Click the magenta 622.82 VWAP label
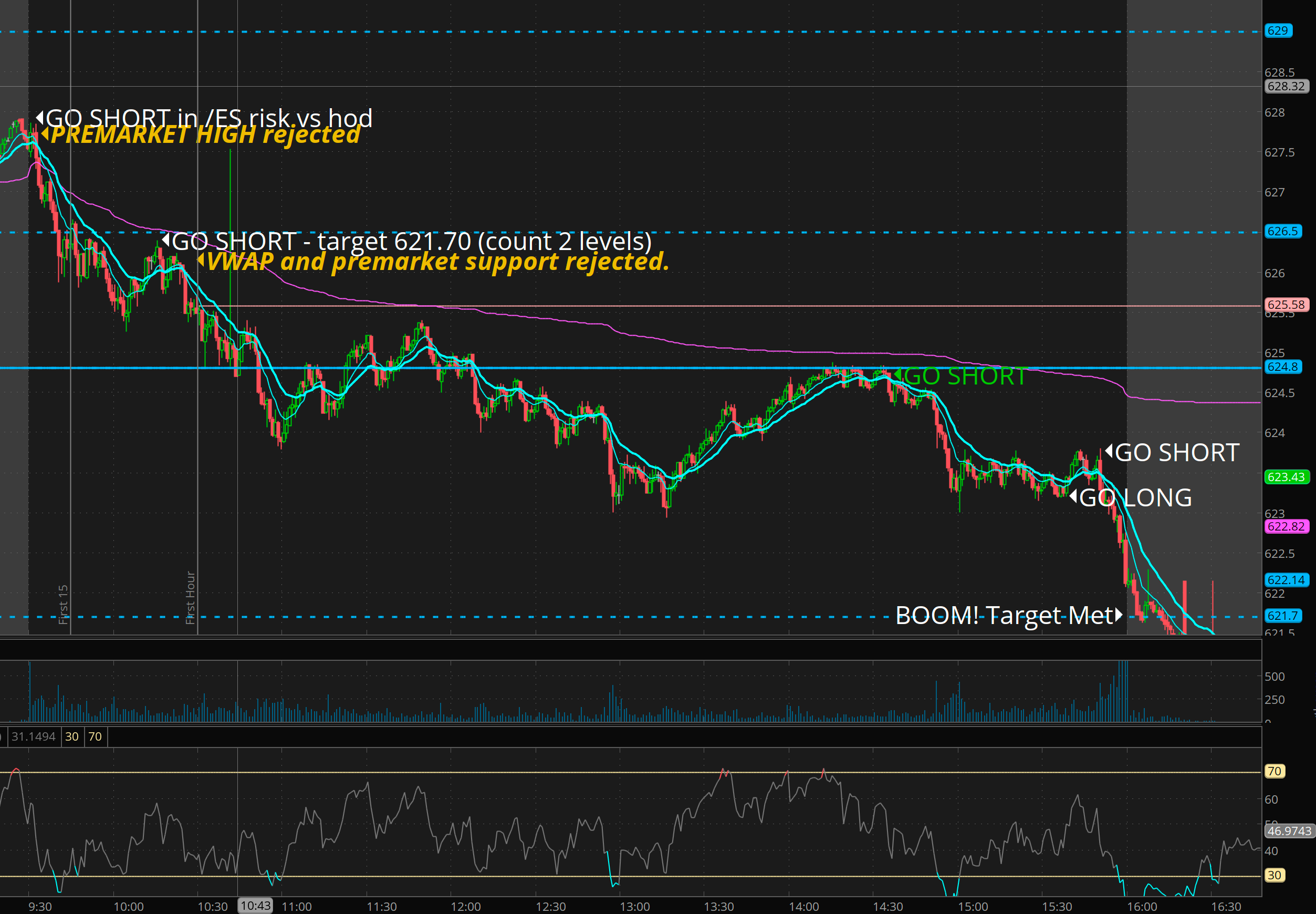Viewport: 1316px width, 914px height. tap(1286, 526)
